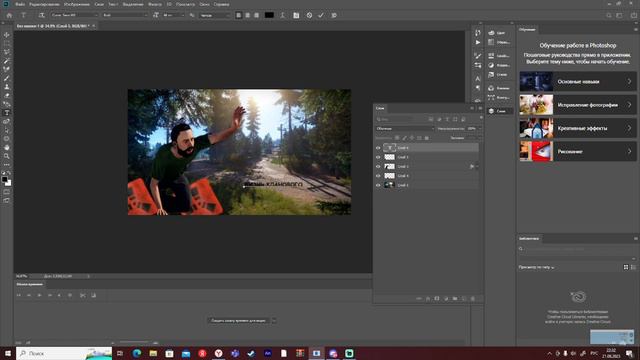Open the arrow next to the create video timeline button
This screenshot has height=360, width=640.
pyautogui.click(x=274, y=320)
